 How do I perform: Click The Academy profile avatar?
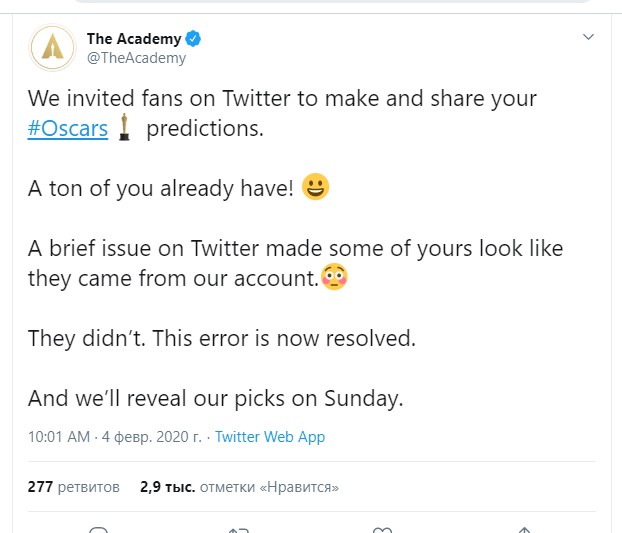tap(51, 47)
